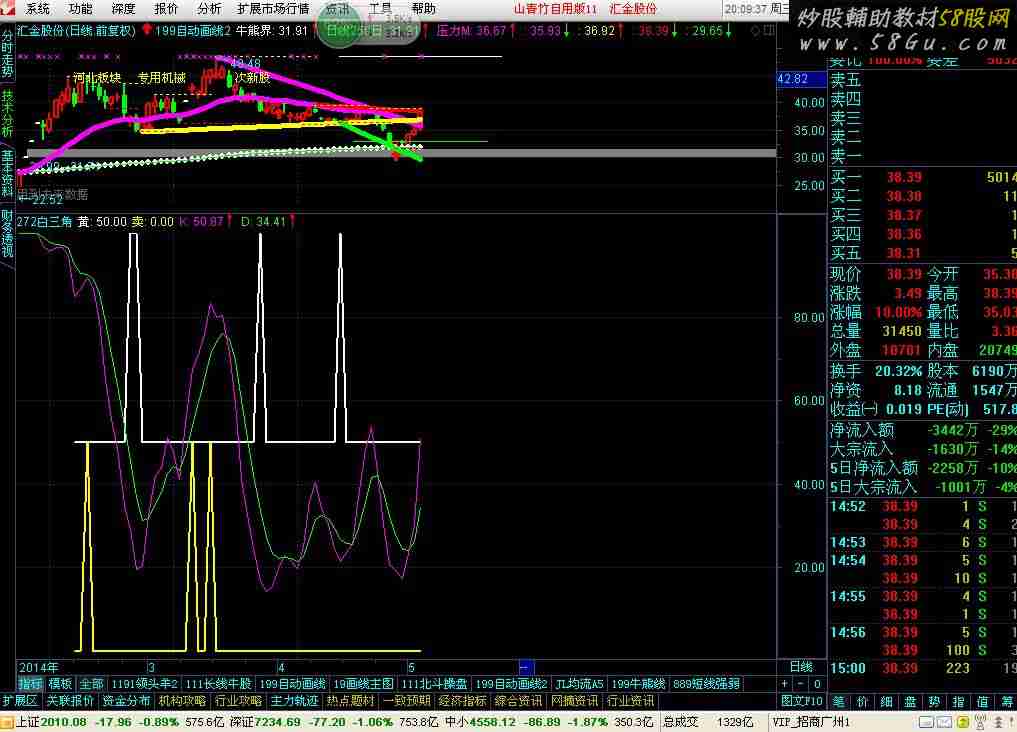Open the 日线 period selector

(x=801, y=667)
